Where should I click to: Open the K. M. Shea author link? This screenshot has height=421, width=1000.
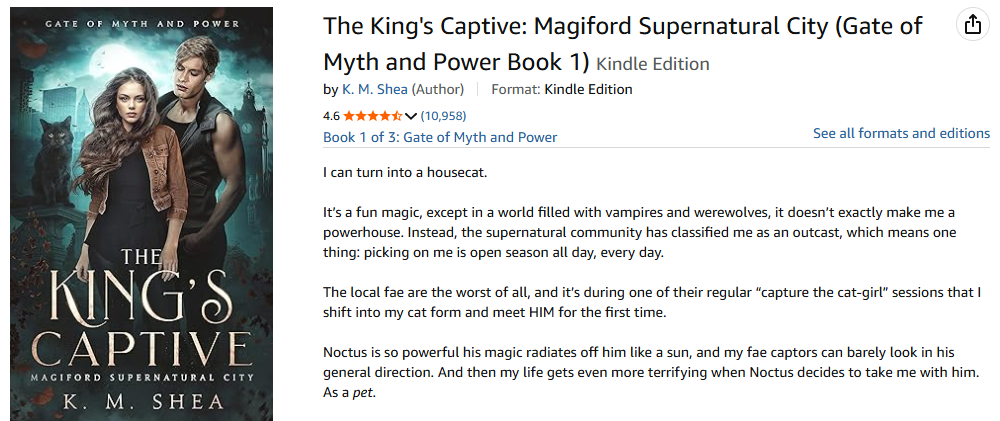(x=374, y=89)
